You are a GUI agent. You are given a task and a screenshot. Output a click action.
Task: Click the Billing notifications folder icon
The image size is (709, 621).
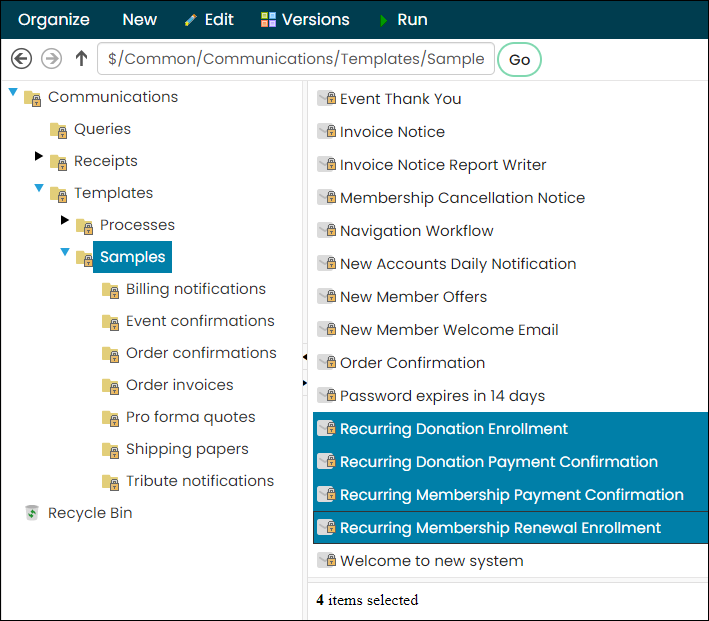[111, 290]
